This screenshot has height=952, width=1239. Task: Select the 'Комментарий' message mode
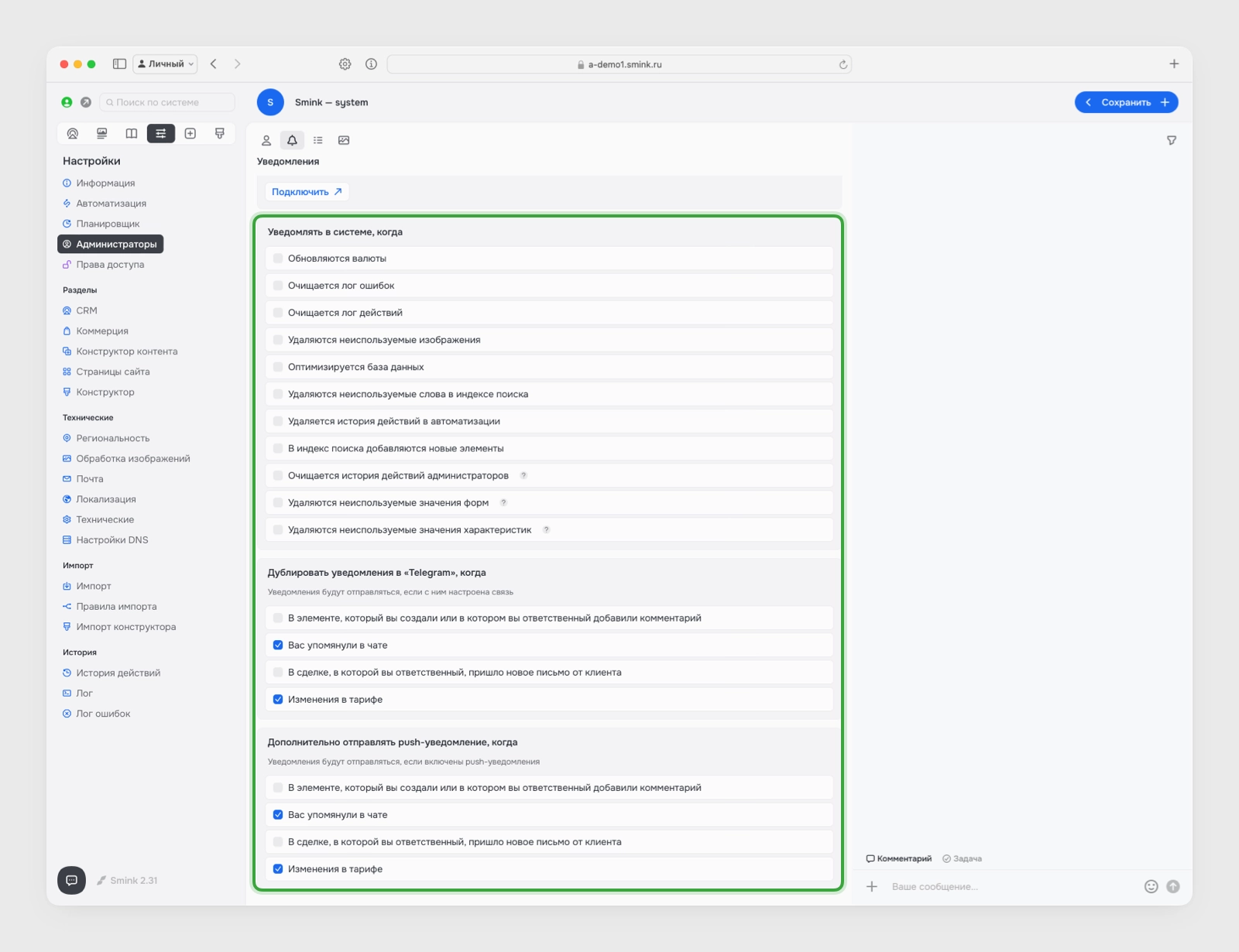899,858
